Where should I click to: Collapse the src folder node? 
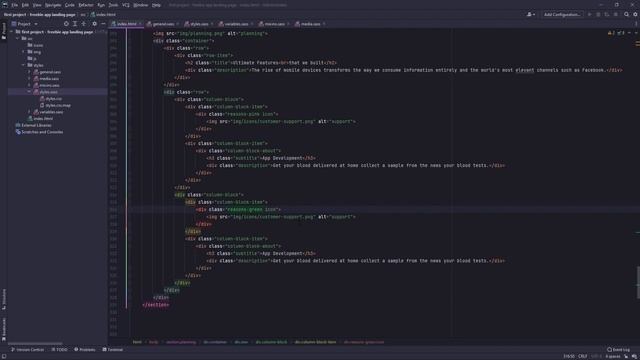(18, 38)
